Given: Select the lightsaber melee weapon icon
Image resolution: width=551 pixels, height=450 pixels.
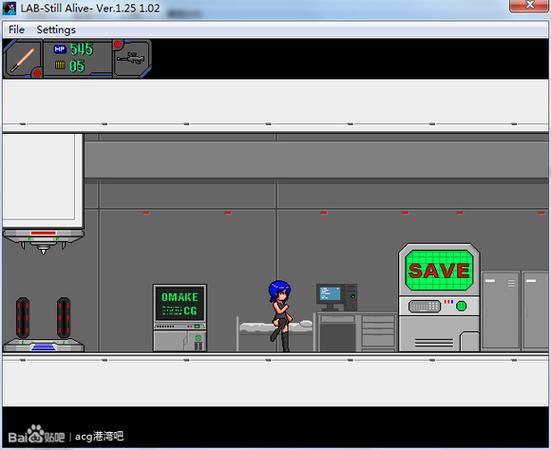Looking at the screenshot, I should [22, 59].
